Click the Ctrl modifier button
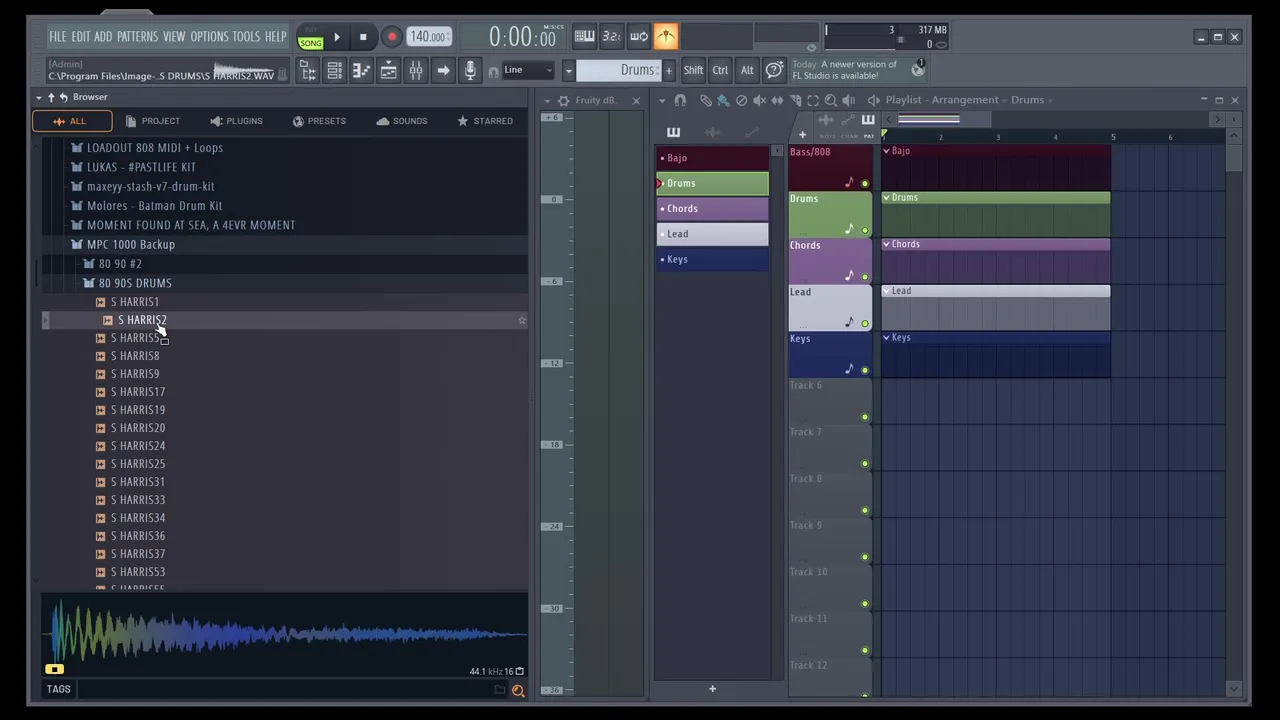The width and height of the screenshot is (1280, 720). 720,70
